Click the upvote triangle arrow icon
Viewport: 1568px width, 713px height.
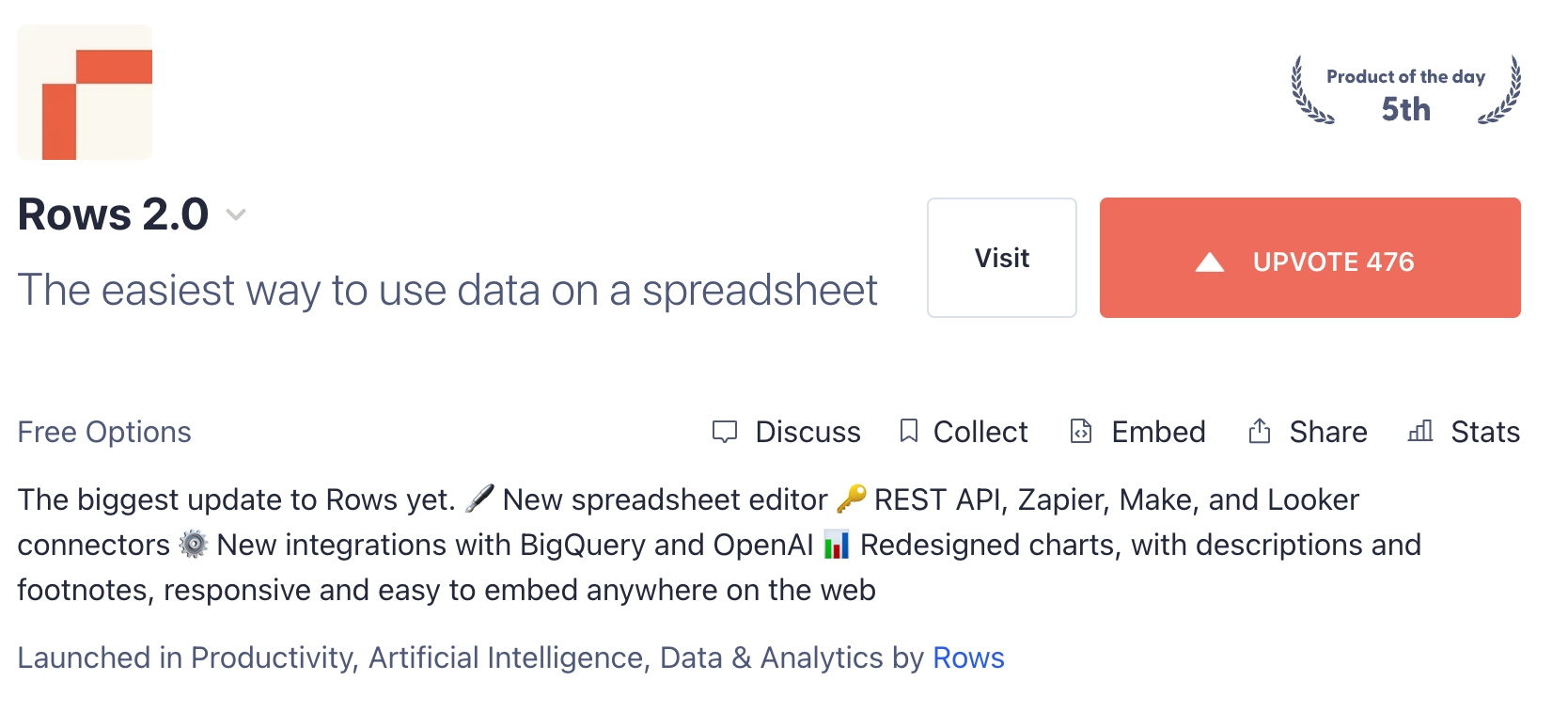coord(1210,262)
